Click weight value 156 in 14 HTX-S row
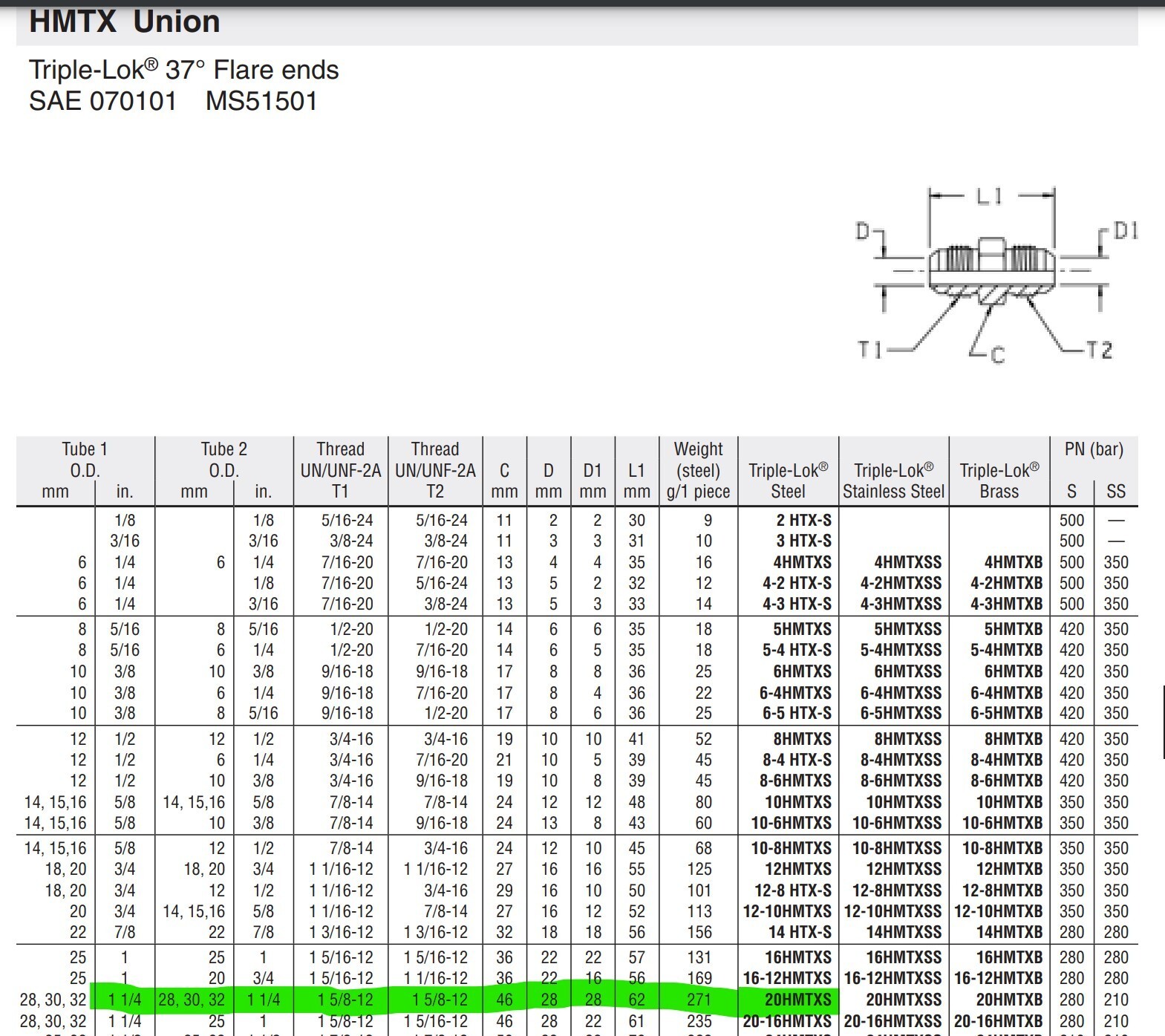The image size is (1165, 1036). coord(699,932)
